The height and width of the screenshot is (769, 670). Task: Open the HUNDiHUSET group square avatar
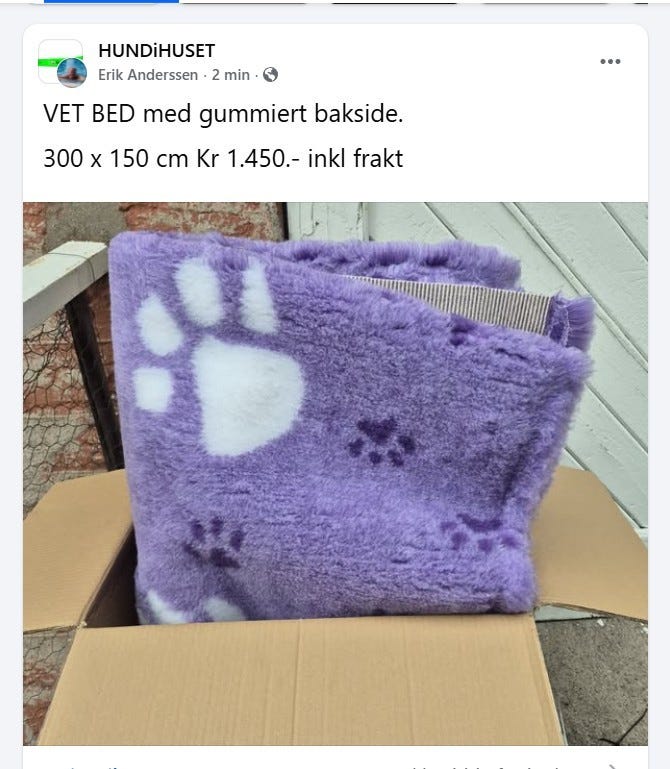click(60, 60)
